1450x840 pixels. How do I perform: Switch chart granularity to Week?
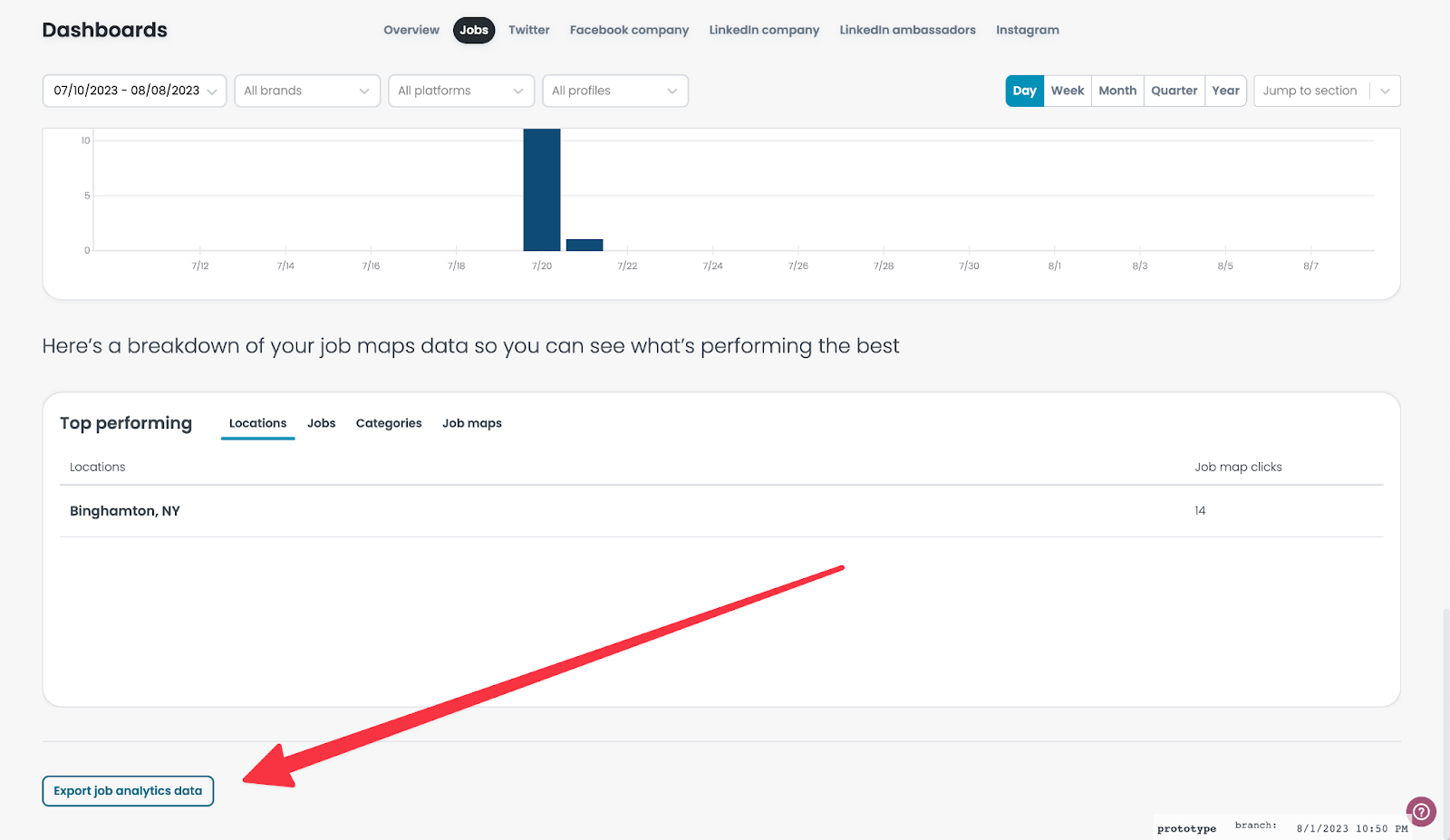tap(1068, 91)
